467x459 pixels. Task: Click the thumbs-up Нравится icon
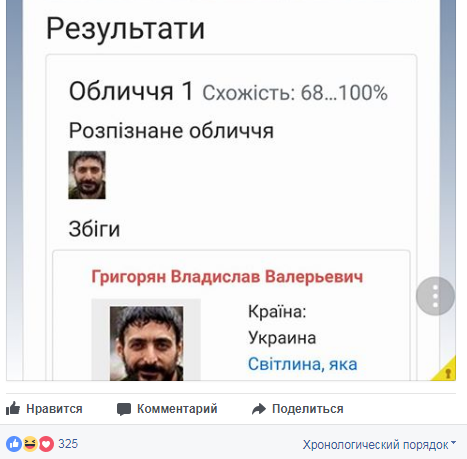coord(13,408)
